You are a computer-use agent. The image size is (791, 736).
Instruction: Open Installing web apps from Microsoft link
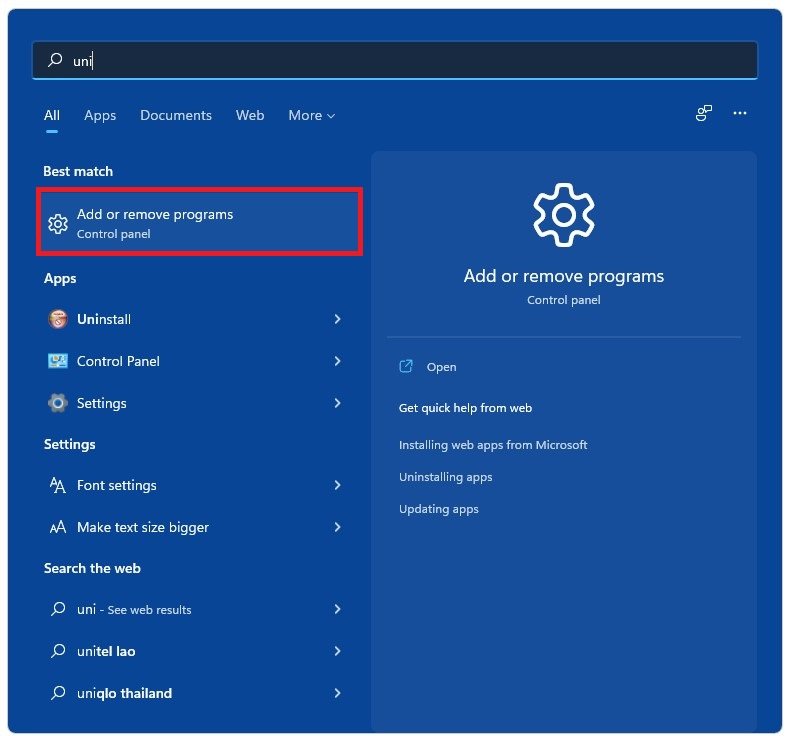[493, 445]
